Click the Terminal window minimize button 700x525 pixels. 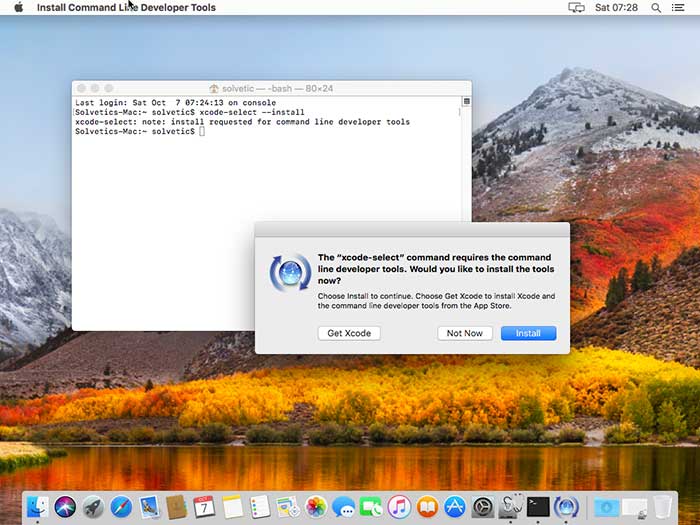click(95, 88)
